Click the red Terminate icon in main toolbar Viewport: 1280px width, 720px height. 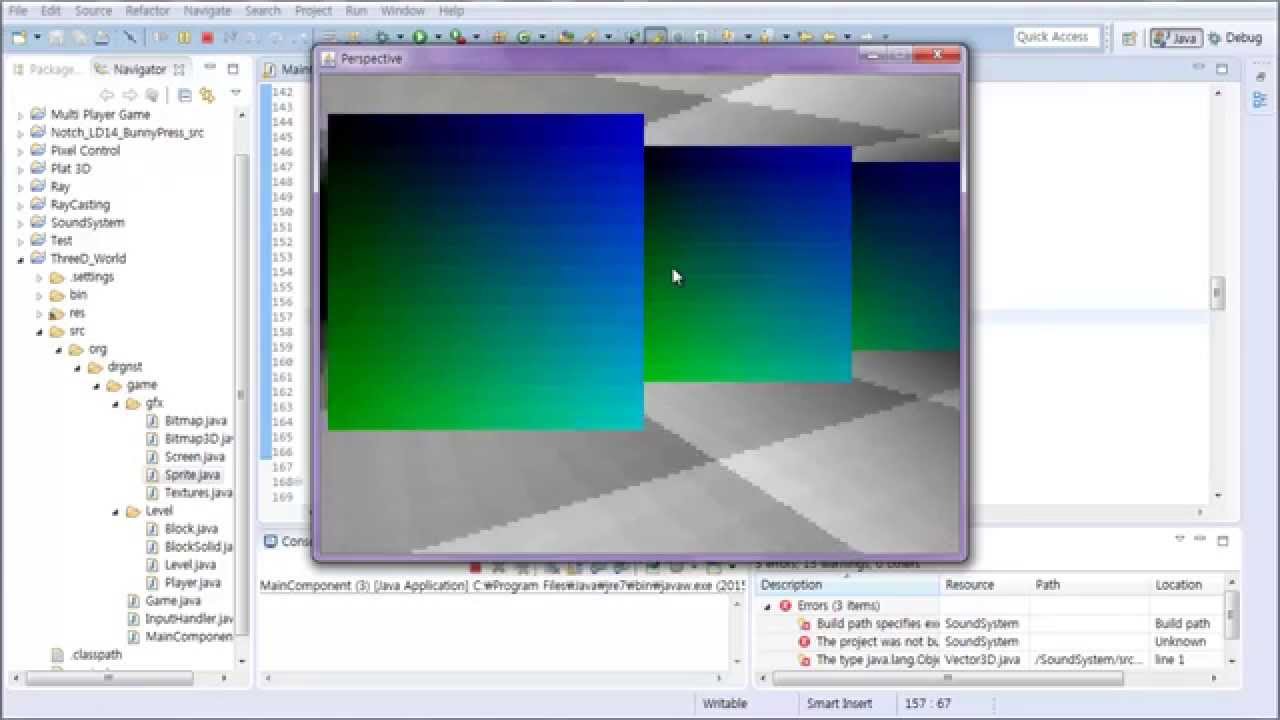[207, 37]
